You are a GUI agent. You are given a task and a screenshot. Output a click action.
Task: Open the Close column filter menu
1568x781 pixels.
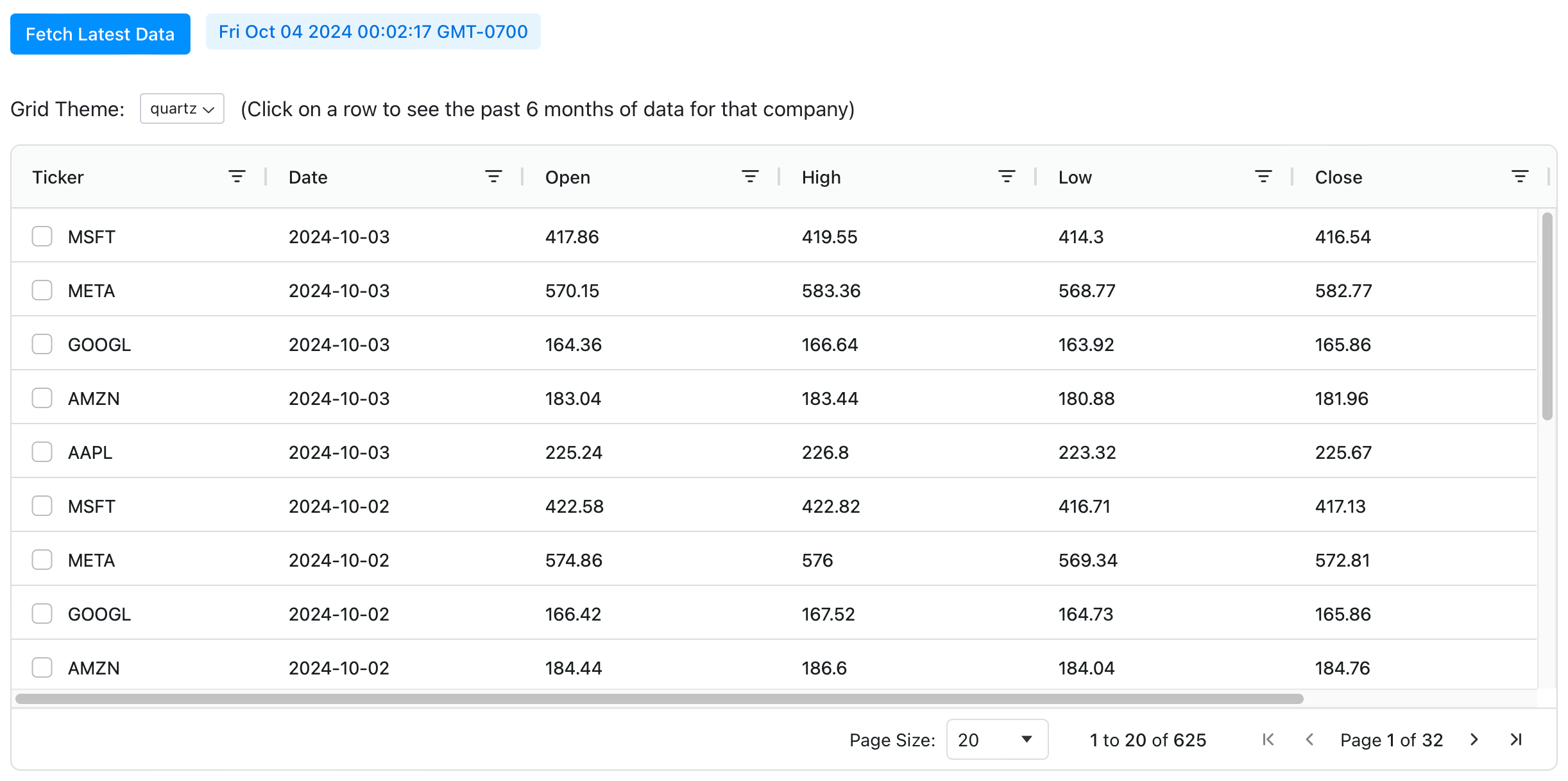point(1520,176)
